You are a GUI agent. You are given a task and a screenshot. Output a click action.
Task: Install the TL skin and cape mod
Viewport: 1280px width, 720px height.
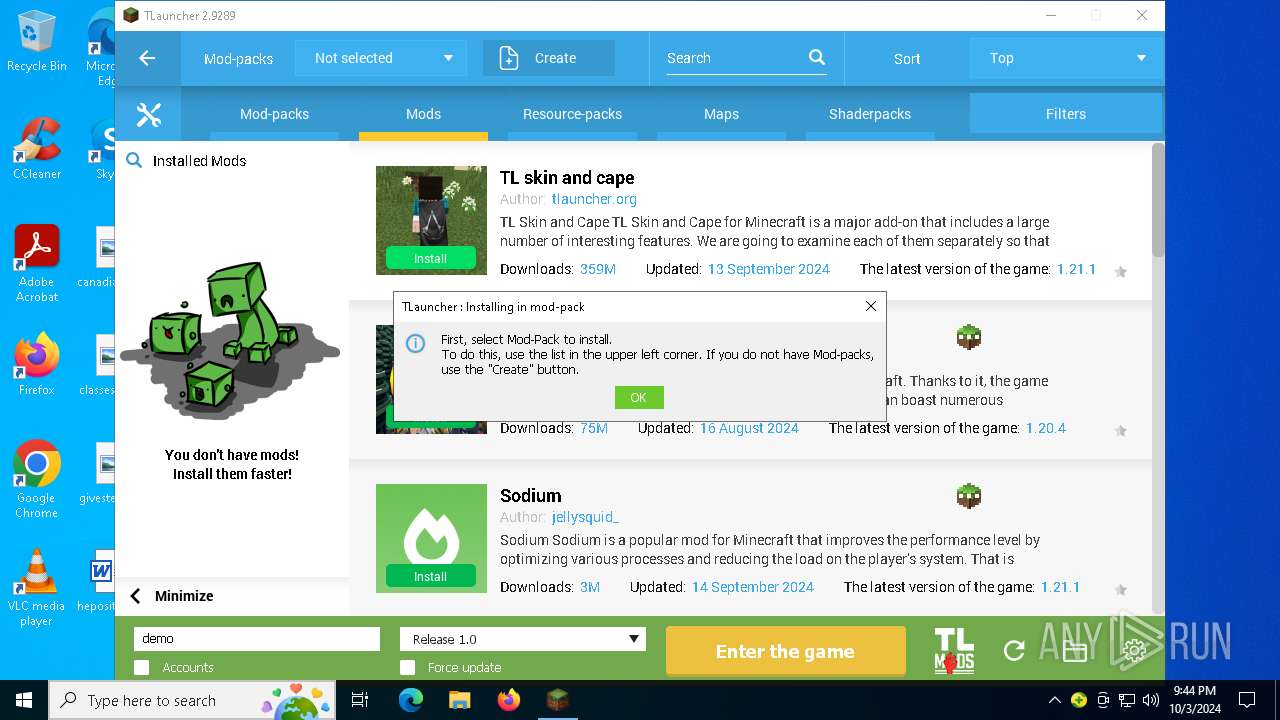point(431,258)
